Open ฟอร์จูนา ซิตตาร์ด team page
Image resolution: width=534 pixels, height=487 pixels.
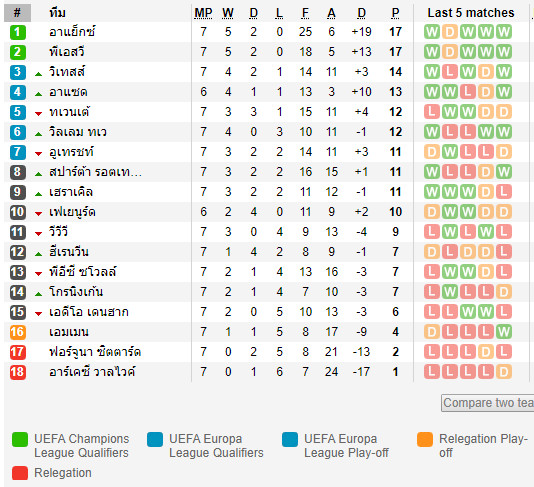pyautogui.click(x=95, y=352)
